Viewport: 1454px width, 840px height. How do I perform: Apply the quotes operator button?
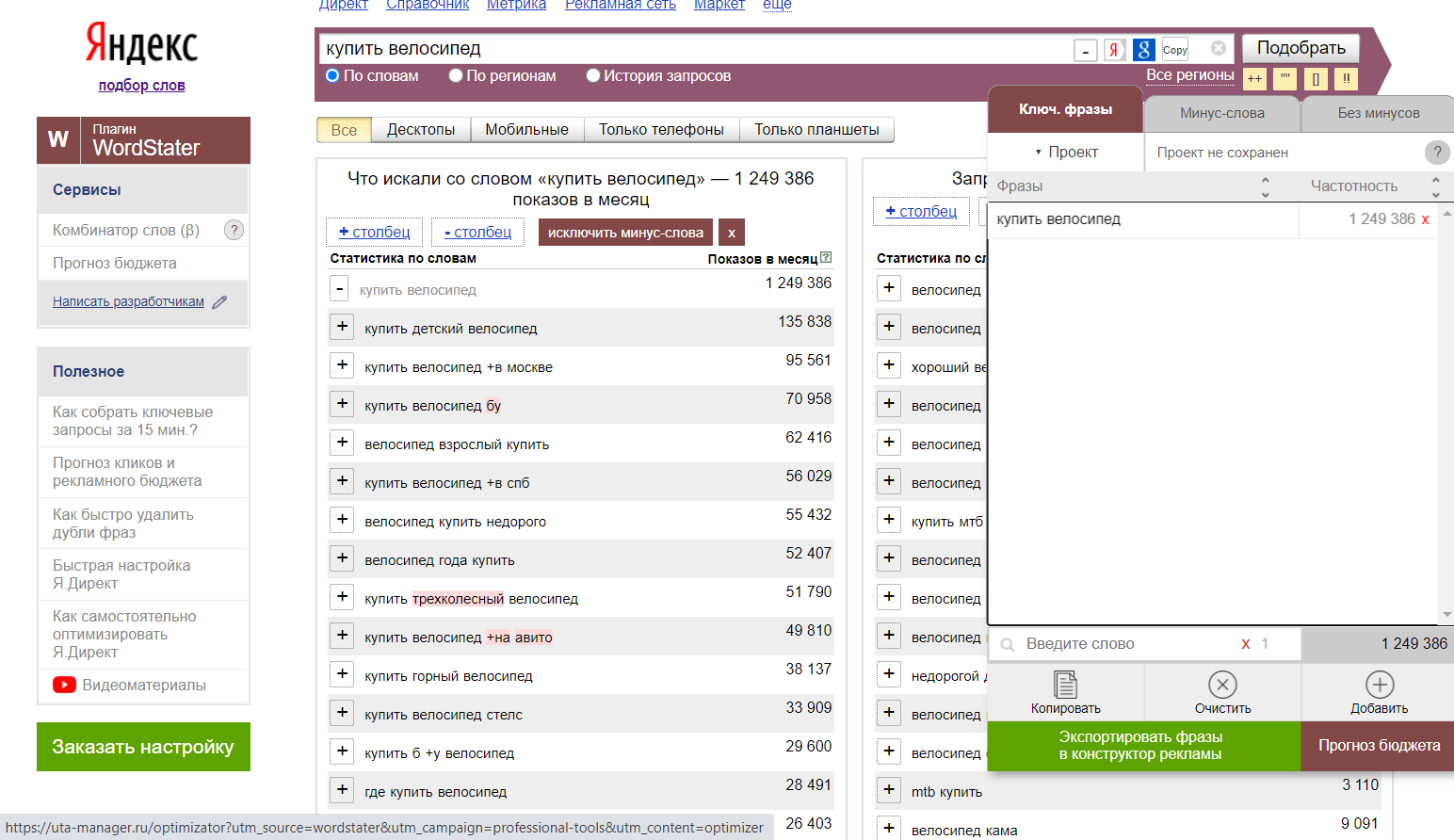click(x=1285, y=79)
